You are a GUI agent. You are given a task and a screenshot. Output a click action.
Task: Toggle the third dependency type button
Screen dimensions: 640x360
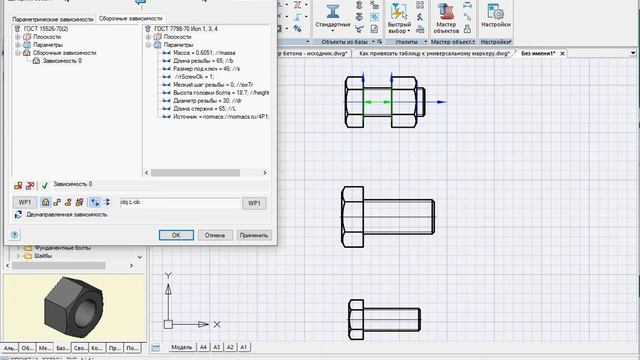(x=68, y=202)
